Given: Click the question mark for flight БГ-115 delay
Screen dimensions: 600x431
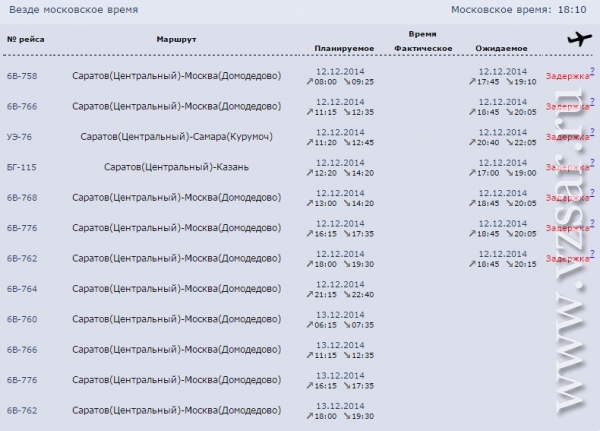Looking at the screenshot, I should (x=592, y=162).
